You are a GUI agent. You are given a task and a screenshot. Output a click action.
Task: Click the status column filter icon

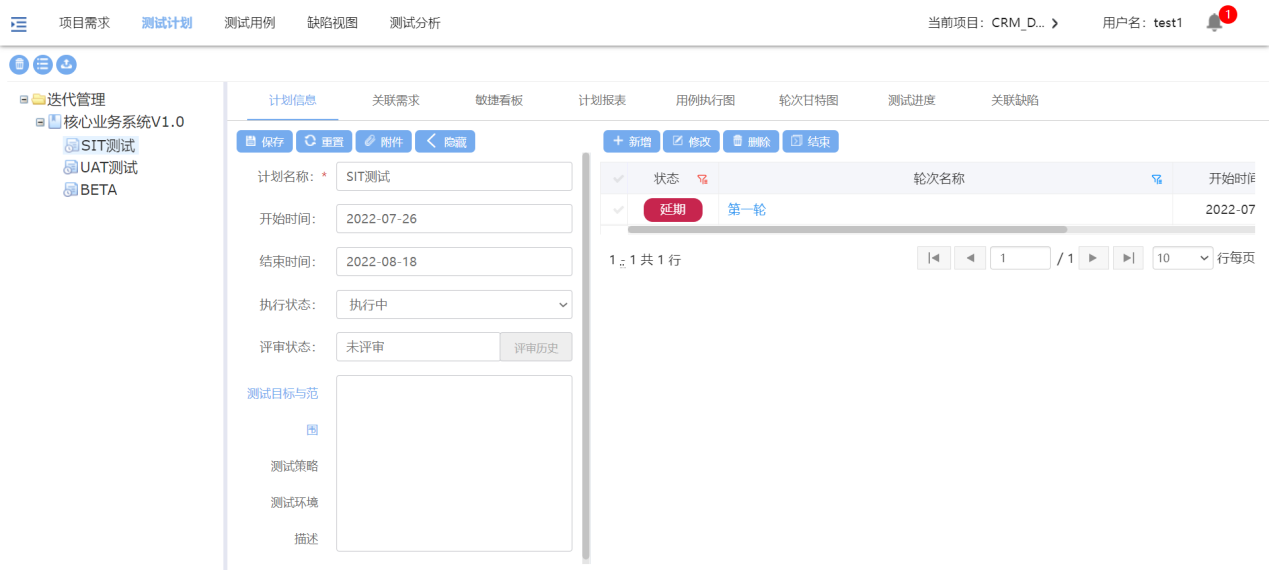[702, 179]
